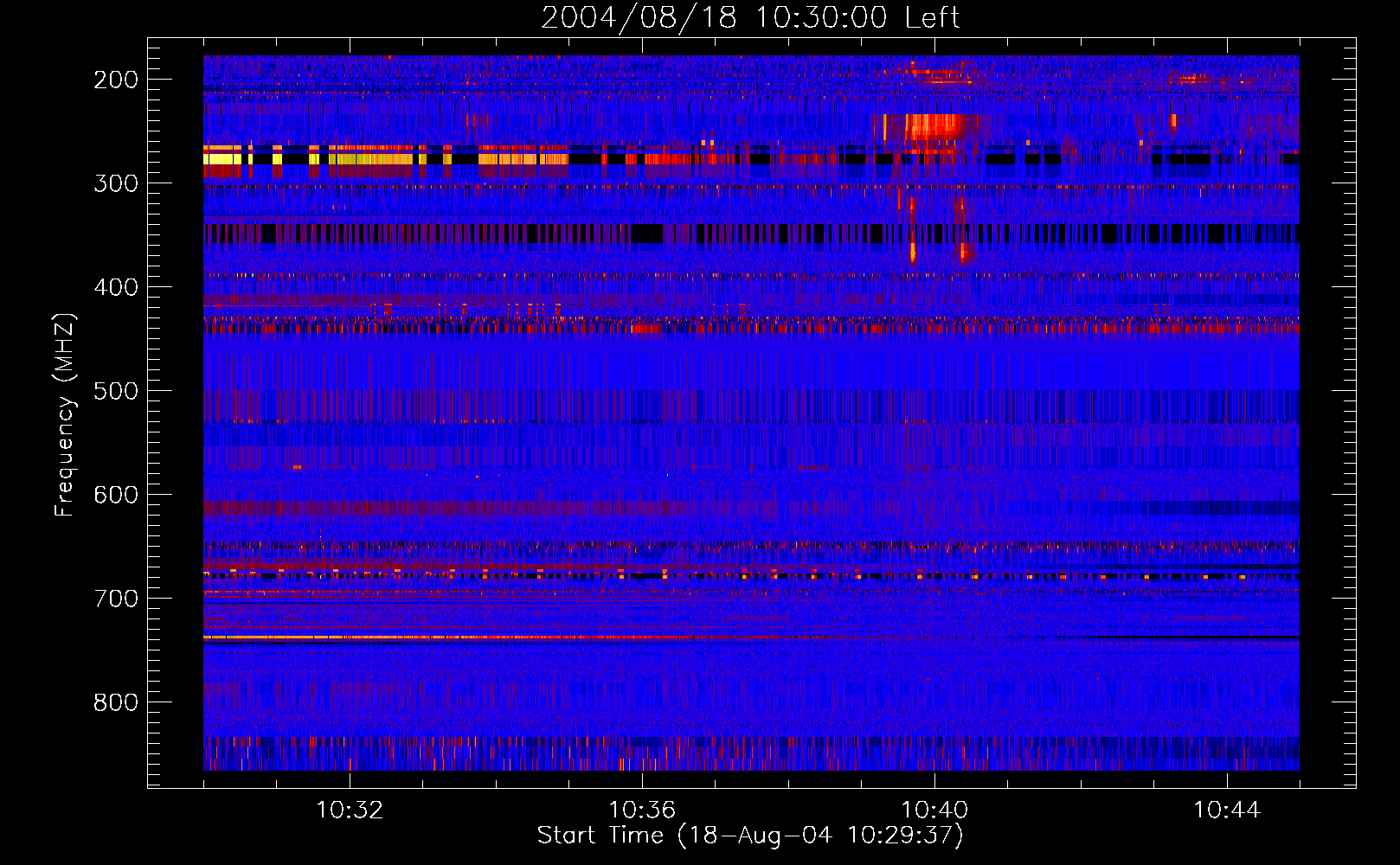Select the 800 frequency tick label
This screenshot has width=1400, height=865.
(x=116, y=702)
